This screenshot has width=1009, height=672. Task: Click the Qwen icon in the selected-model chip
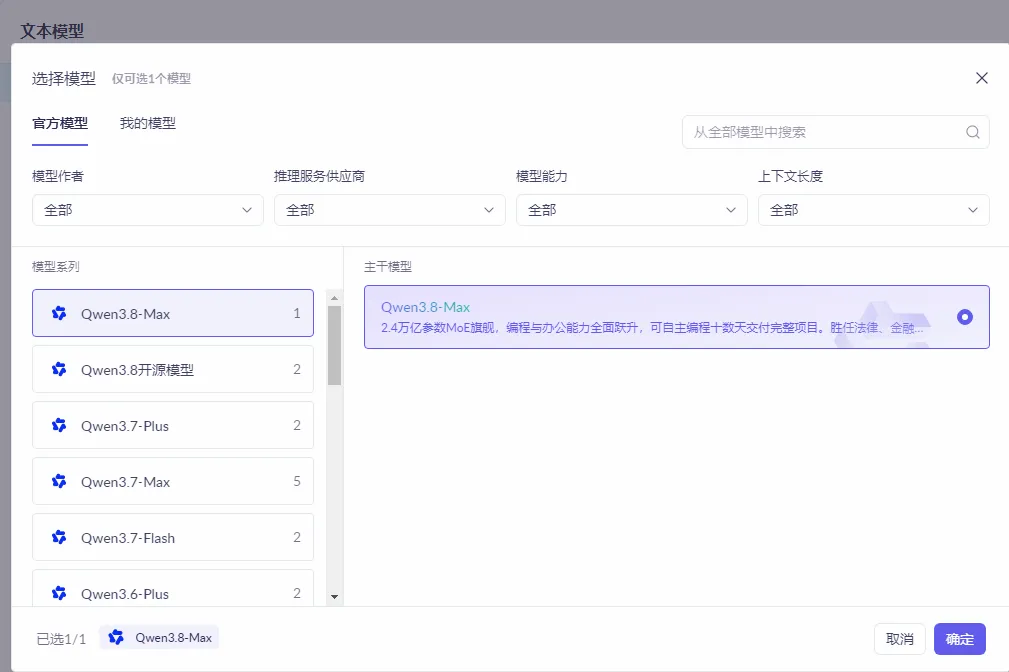116,637
